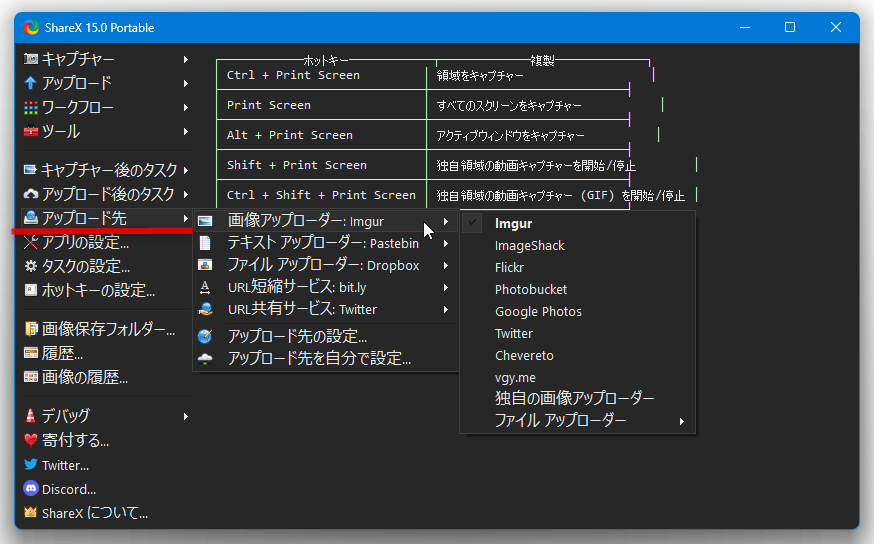Click the アップロード先を自分で設定 icon

coord(205,358)
